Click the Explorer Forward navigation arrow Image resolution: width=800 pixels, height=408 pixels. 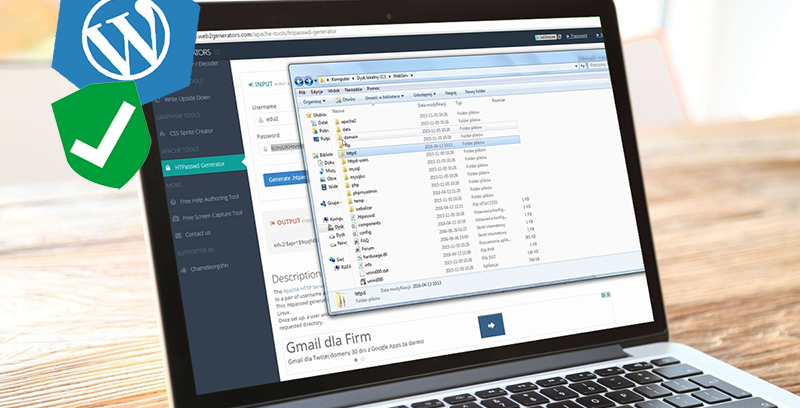tap(309, 81)
